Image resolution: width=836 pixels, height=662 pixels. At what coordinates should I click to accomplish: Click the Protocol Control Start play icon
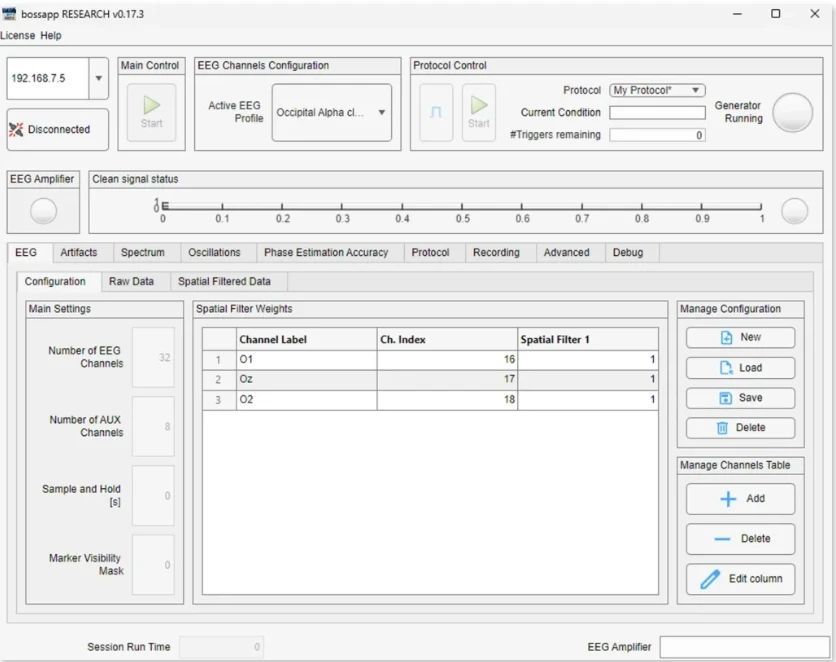[x=479, y=104]
